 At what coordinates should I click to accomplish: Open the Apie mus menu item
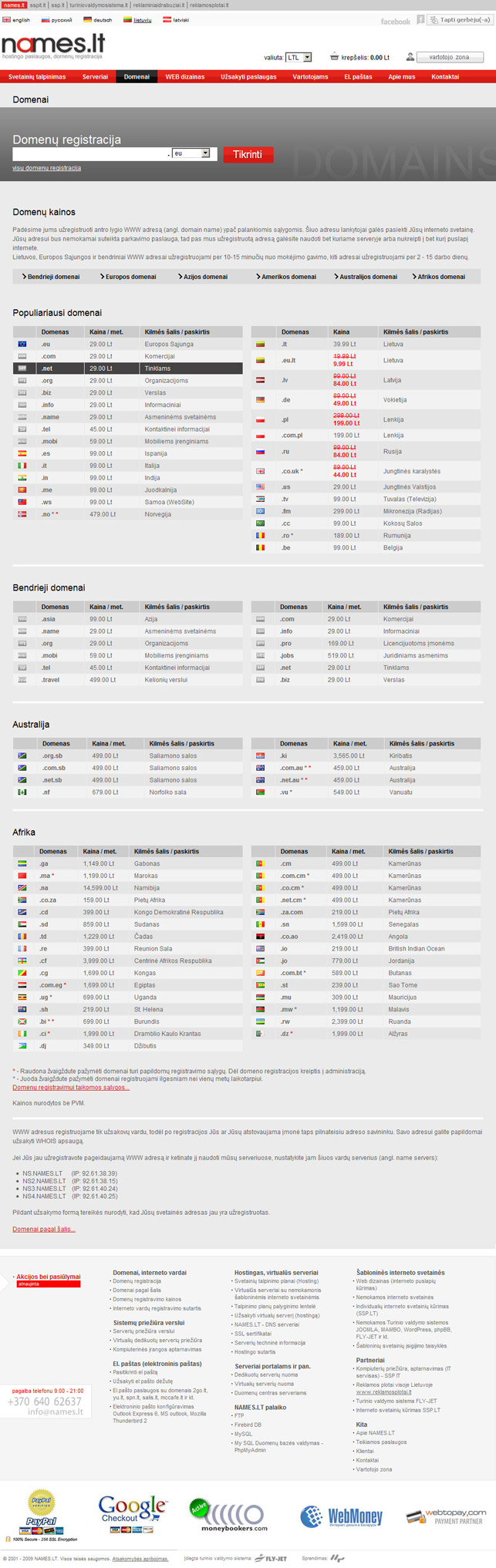pos(401,76)
